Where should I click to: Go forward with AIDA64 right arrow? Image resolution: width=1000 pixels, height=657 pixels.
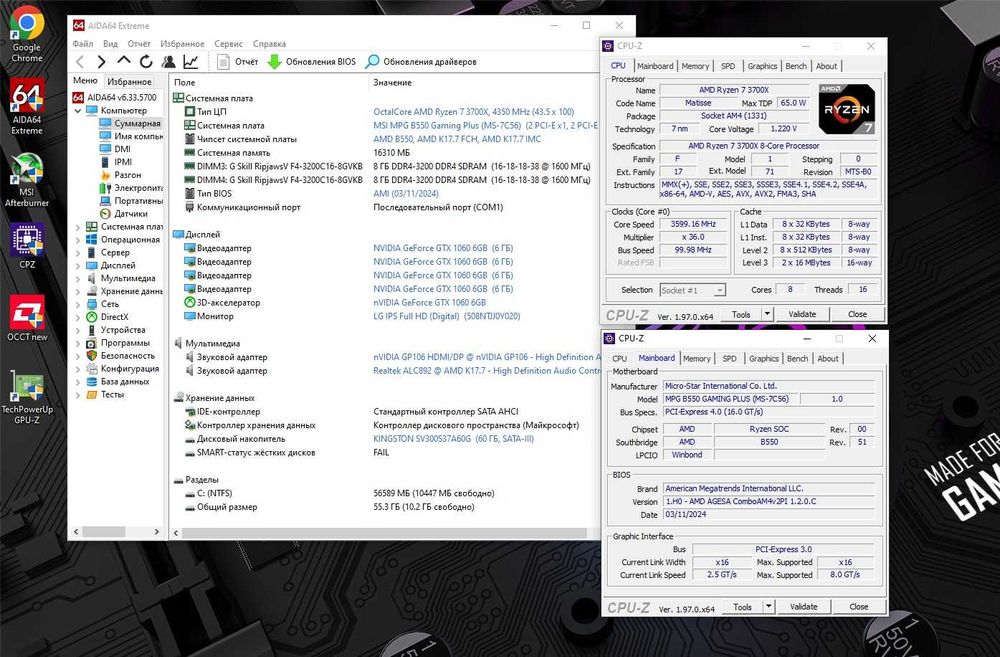pyautogui.click(x=101, y=62)
